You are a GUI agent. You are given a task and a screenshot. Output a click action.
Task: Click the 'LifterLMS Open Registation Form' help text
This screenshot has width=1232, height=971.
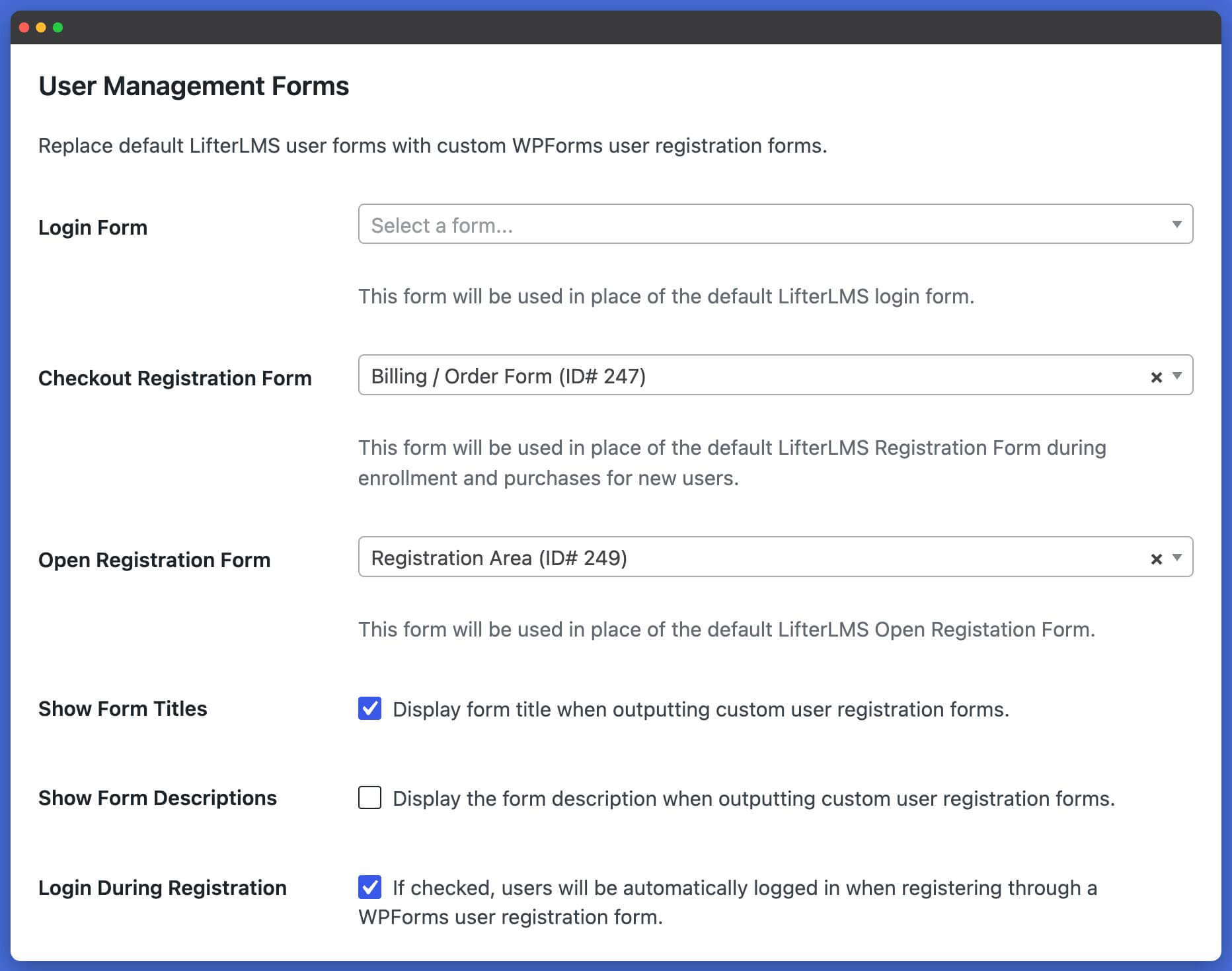726,629
